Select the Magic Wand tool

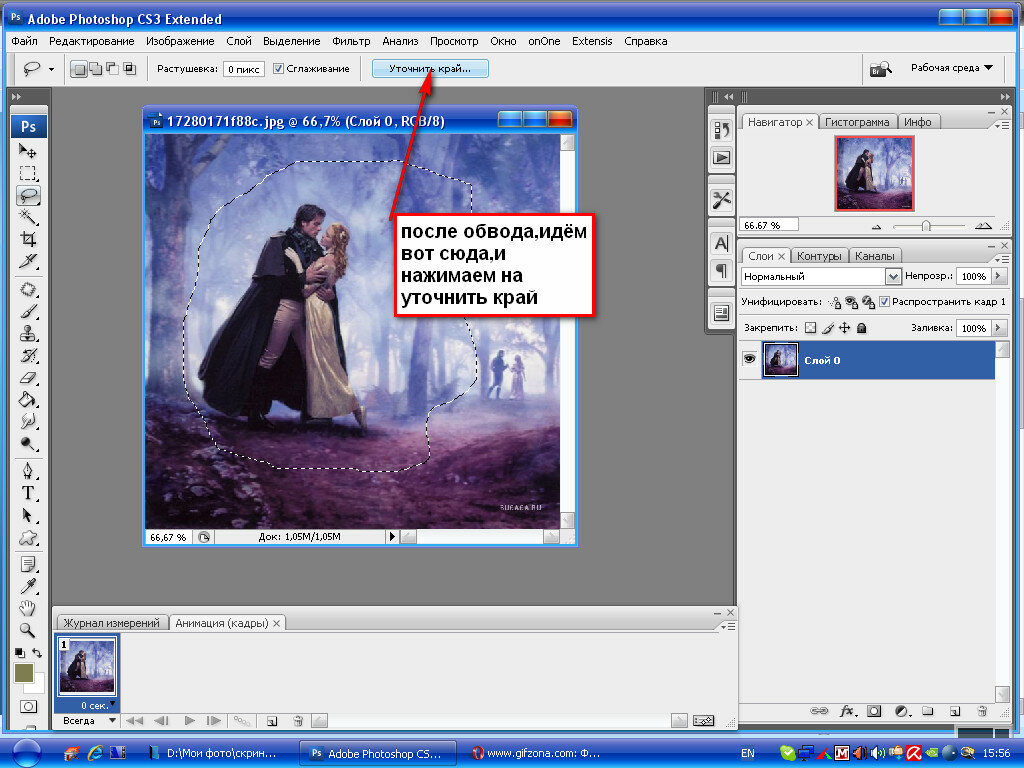pos(29,217)
